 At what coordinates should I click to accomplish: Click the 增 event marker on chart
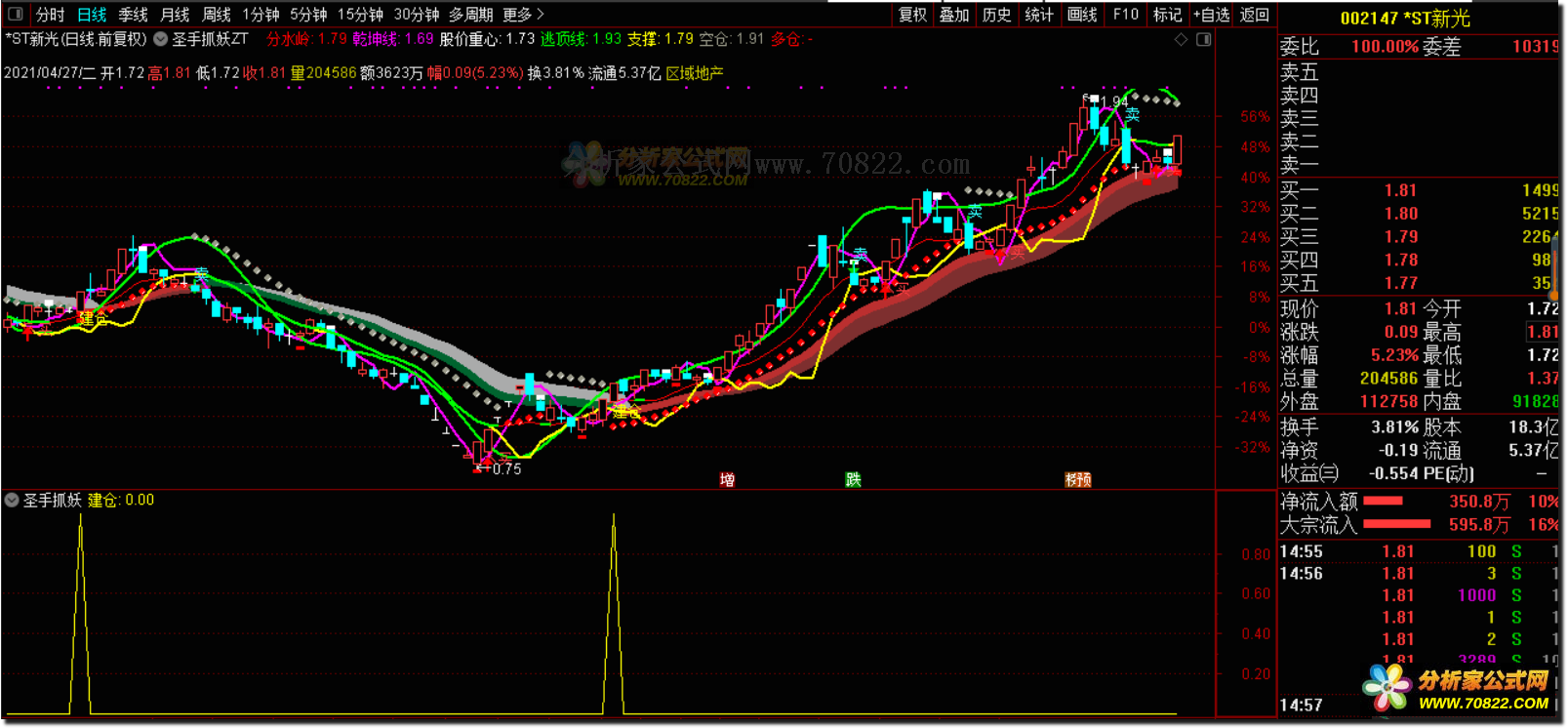click(727, 479)
